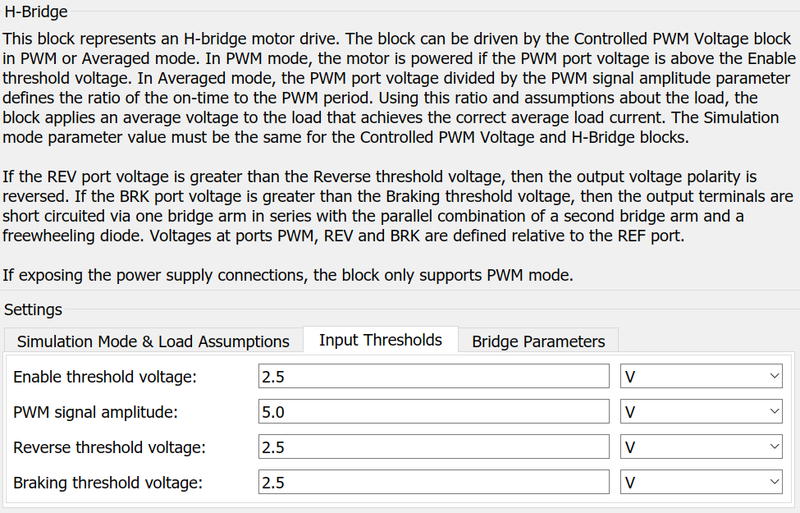
Task: Expand the PWM signal amplitude unit dropdown
Action: pos(701,412)
